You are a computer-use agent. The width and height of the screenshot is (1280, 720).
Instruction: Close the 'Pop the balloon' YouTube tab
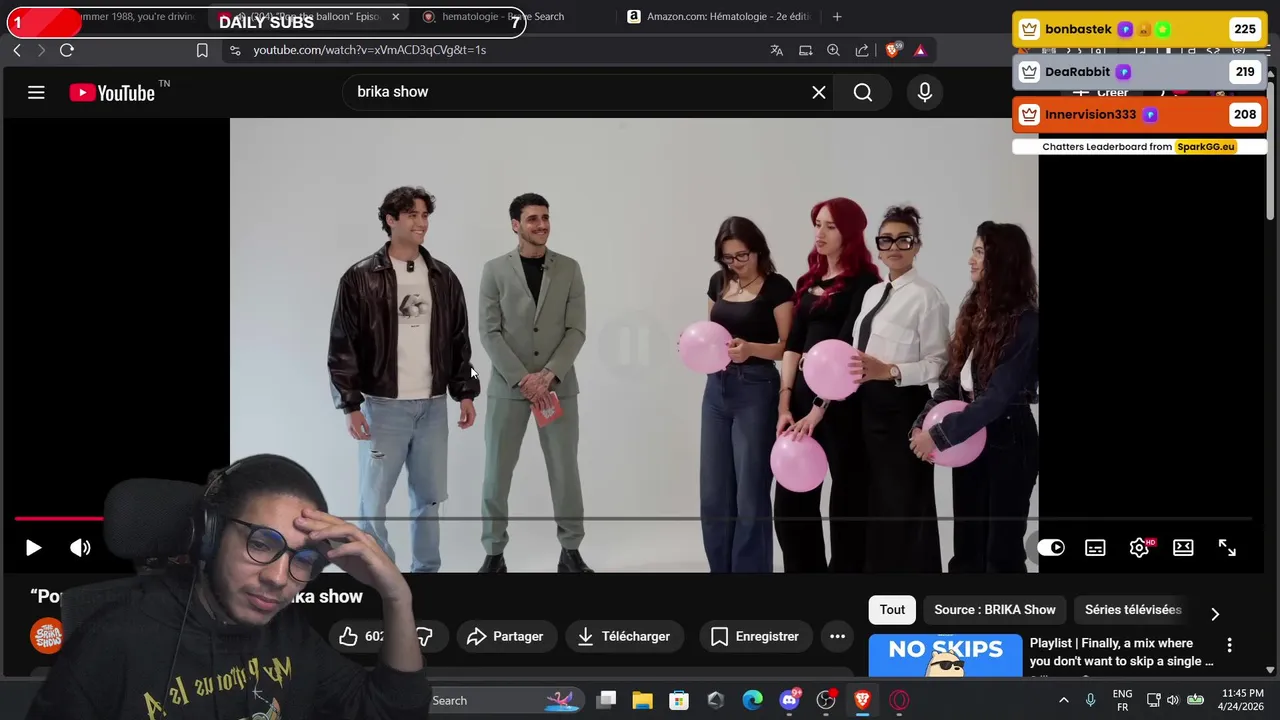[x=395, y=17]
